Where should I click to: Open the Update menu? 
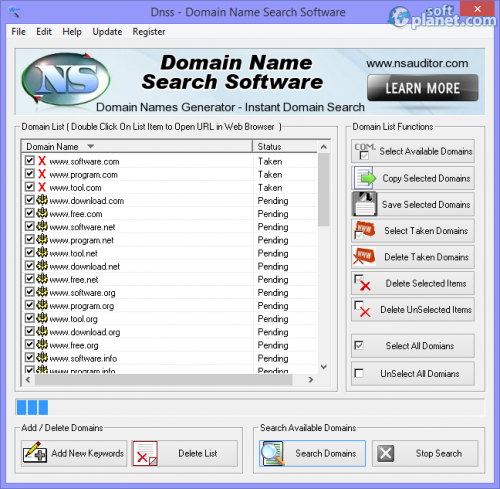point(107,32)
